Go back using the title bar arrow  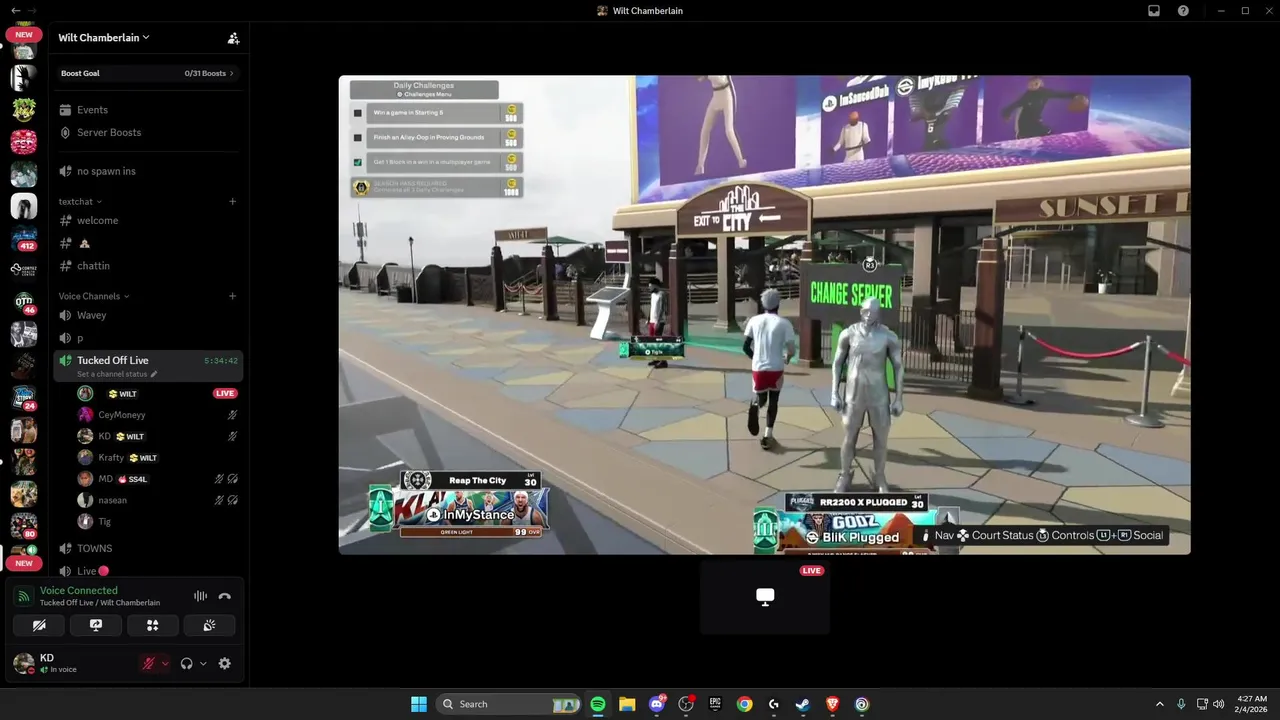point(15,10)
